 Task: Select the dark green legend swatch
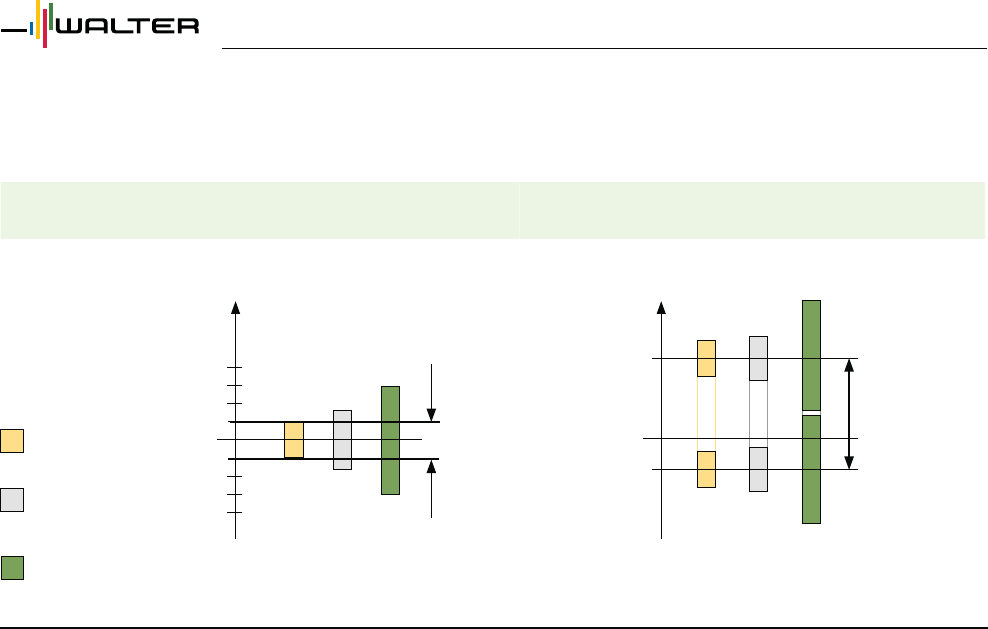pos(12,567)
